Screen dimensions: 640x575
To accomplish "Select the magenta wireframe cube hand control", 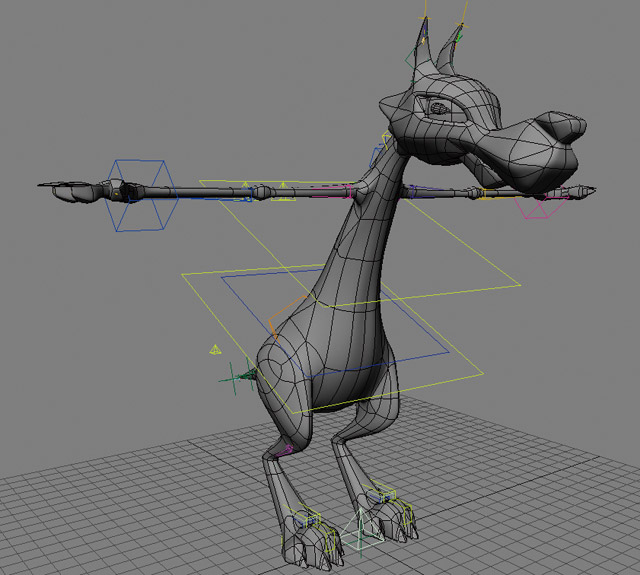I will click(541, 203).
